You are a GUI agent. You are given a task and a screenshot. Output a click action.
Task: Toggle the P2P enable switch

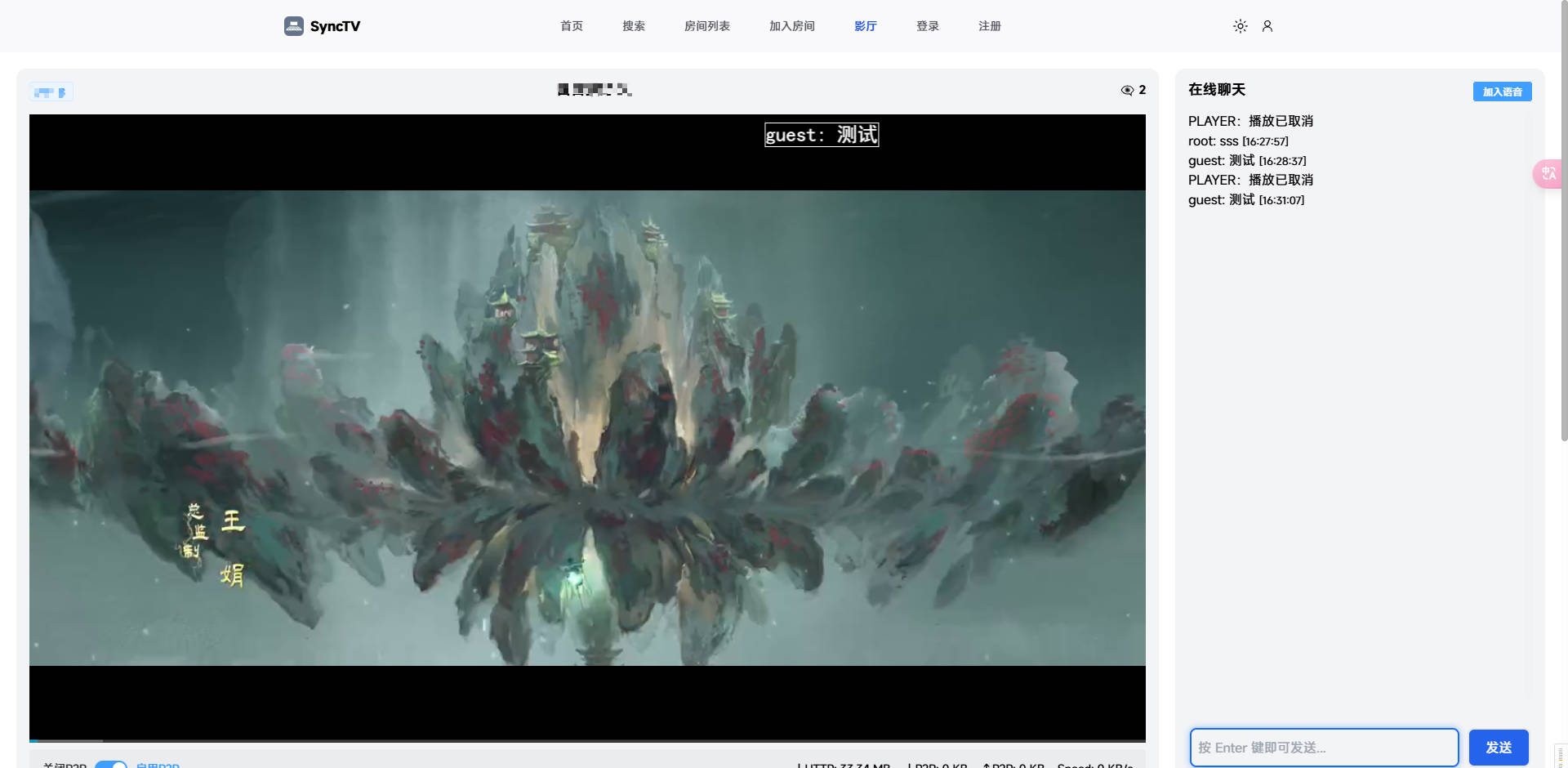tap(111, 764)
